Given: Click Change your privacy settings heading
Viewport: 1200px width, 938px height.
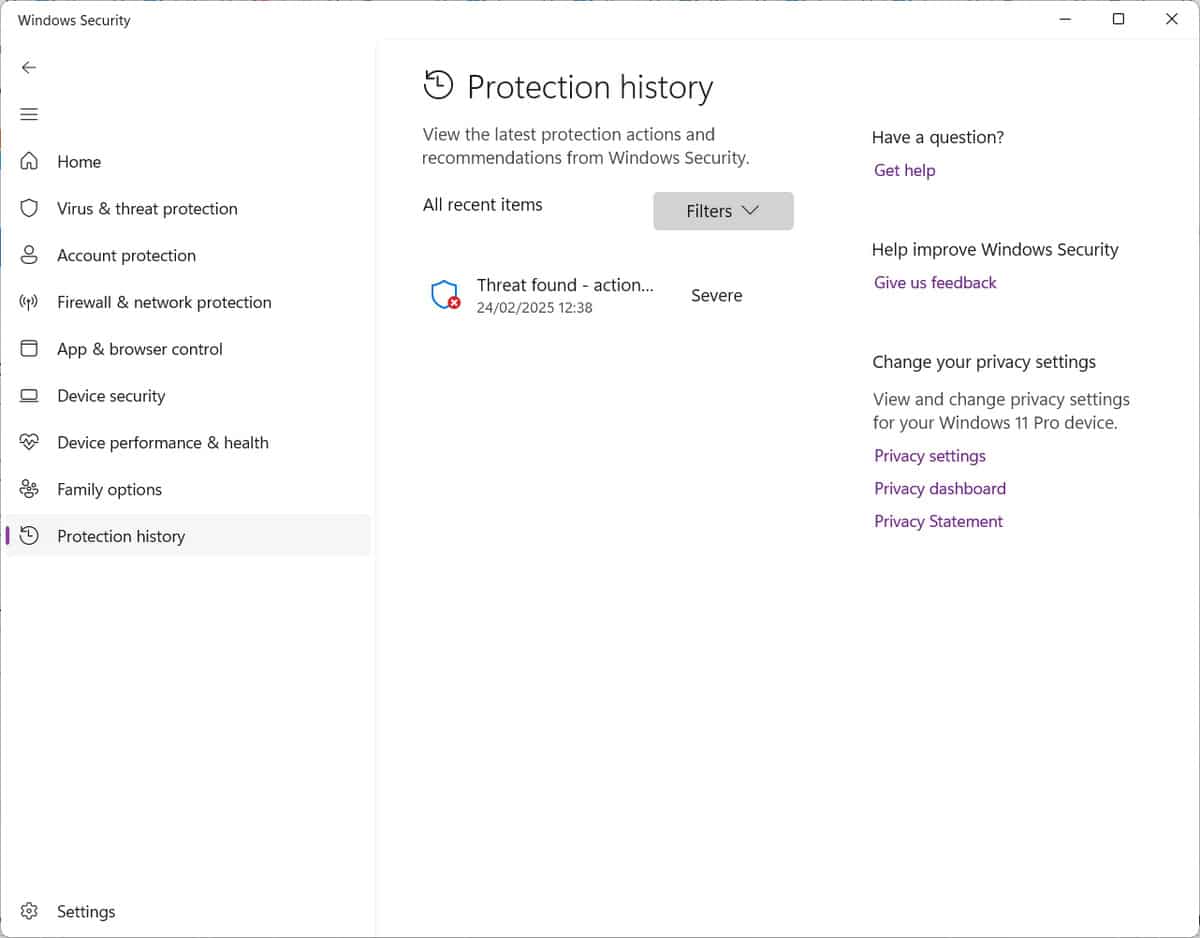Looking at the screenshot, I should (x=984, y=361).
